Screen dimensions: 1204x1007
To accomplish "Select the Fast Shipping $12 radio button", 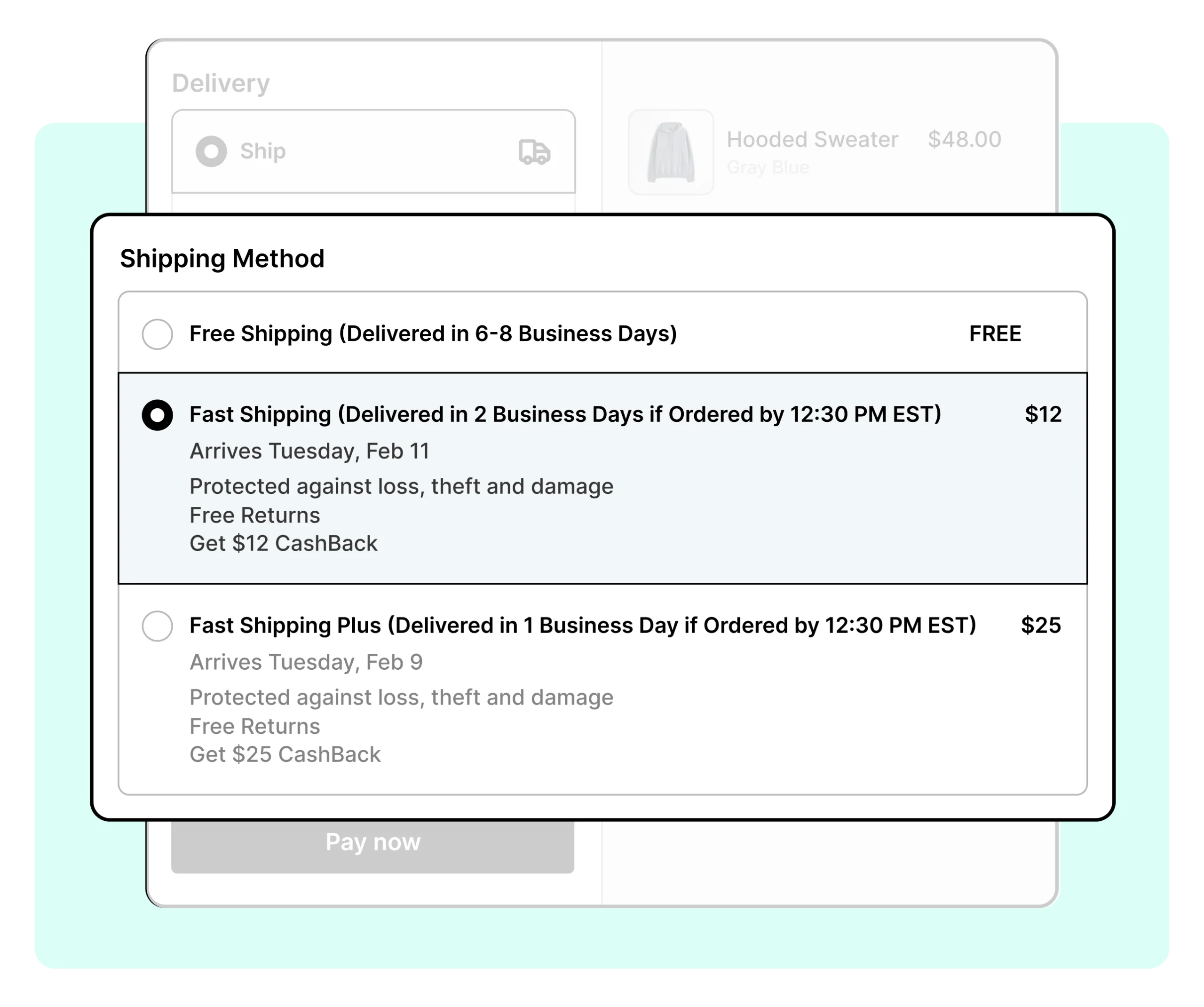I will (x=157, y=415).
